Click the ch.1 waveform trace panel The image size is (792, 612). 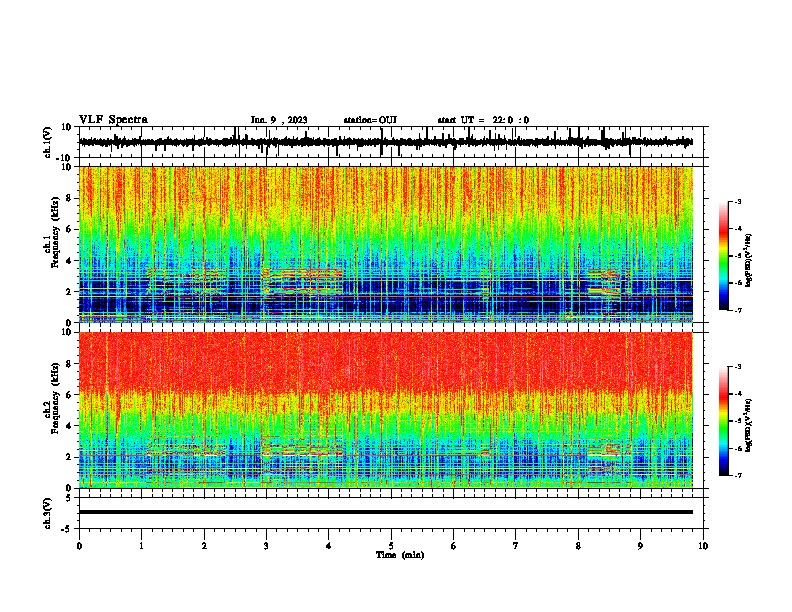click(x=391, y=142)
